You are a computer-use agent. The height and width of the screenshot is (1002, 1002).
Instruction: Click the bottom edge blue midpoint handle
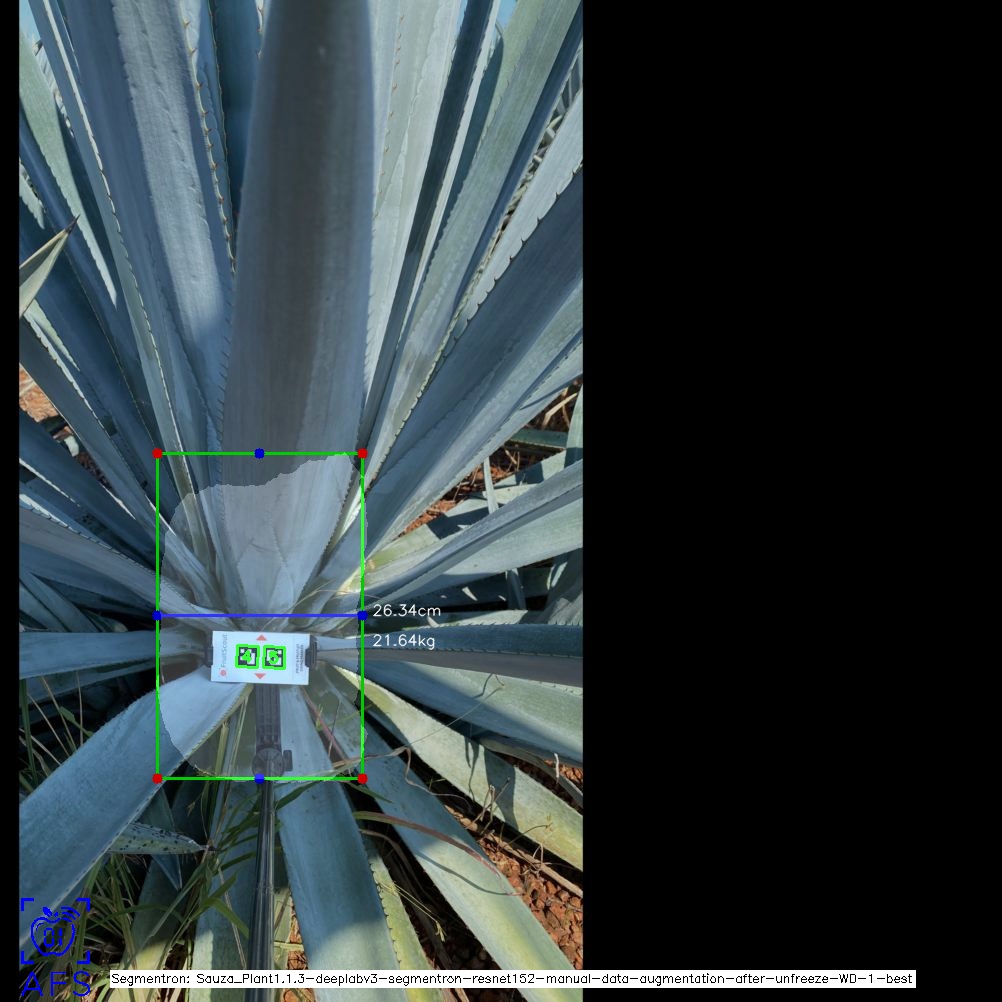[259, 778]
